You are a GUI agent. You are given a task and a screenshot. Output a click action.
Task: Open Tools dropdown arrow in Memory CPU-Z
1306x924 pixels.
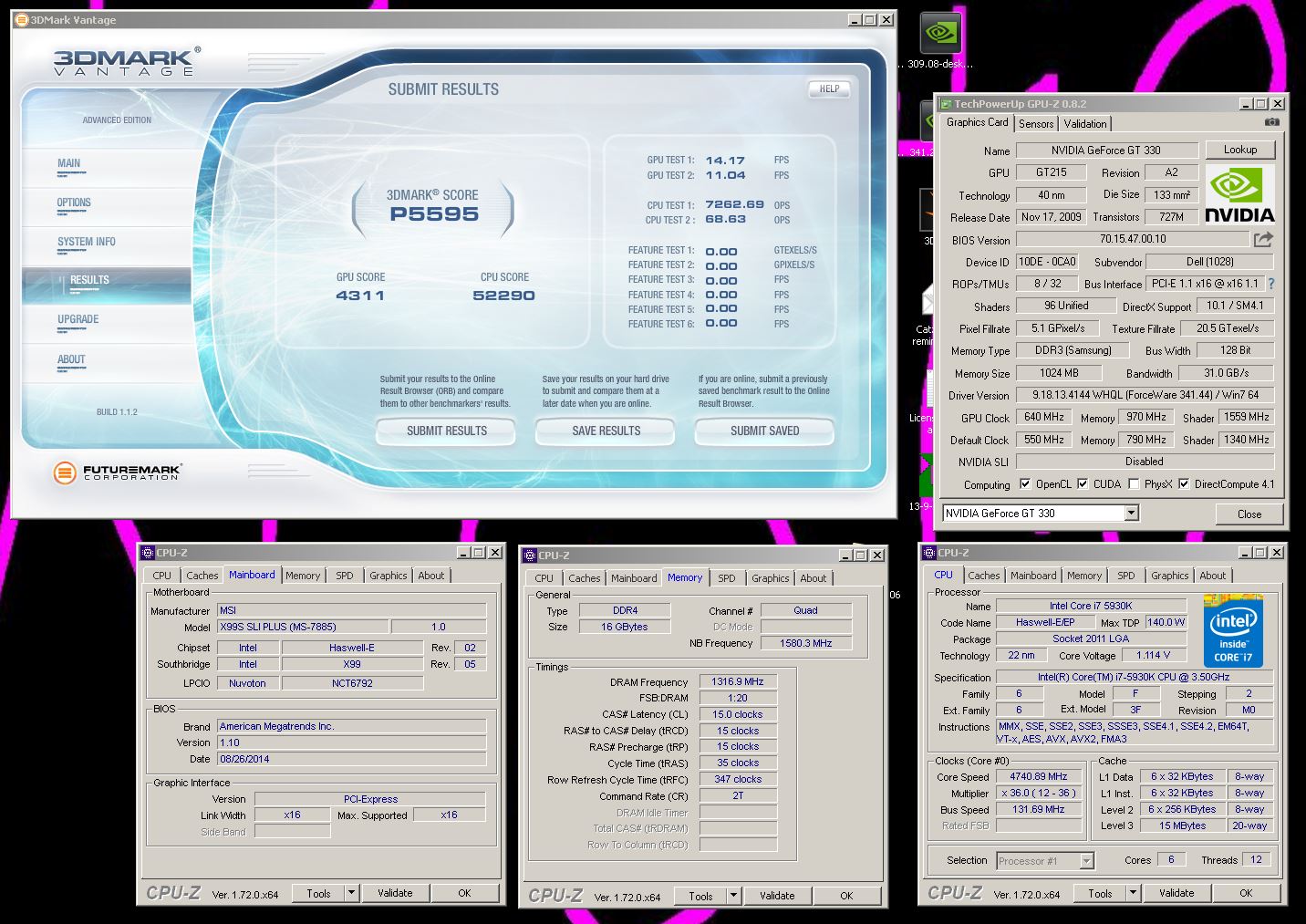[733, 896]
